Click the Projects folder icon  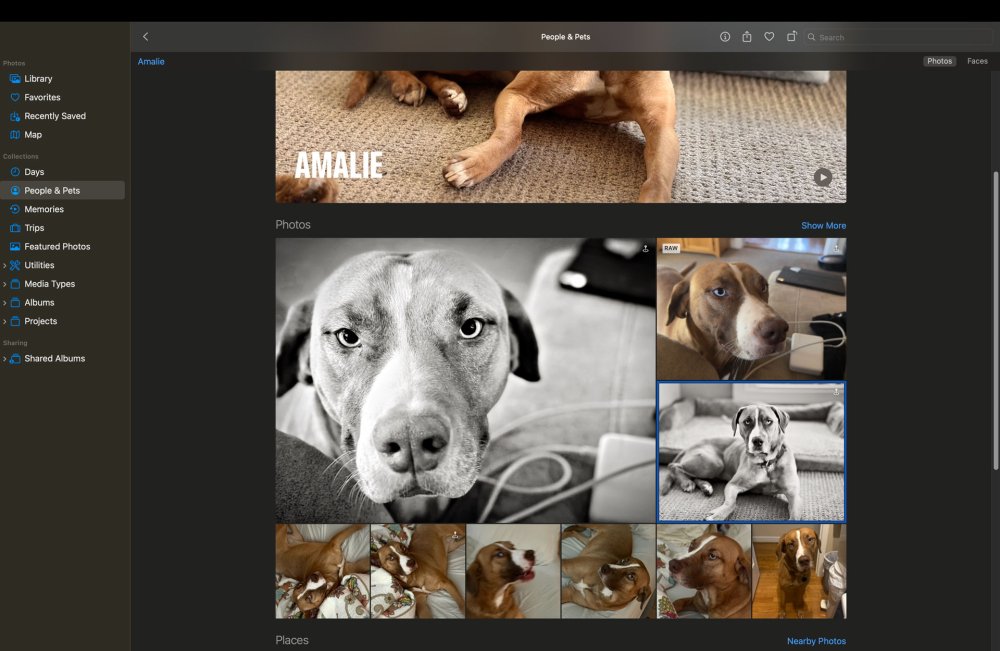pos(15,321)
